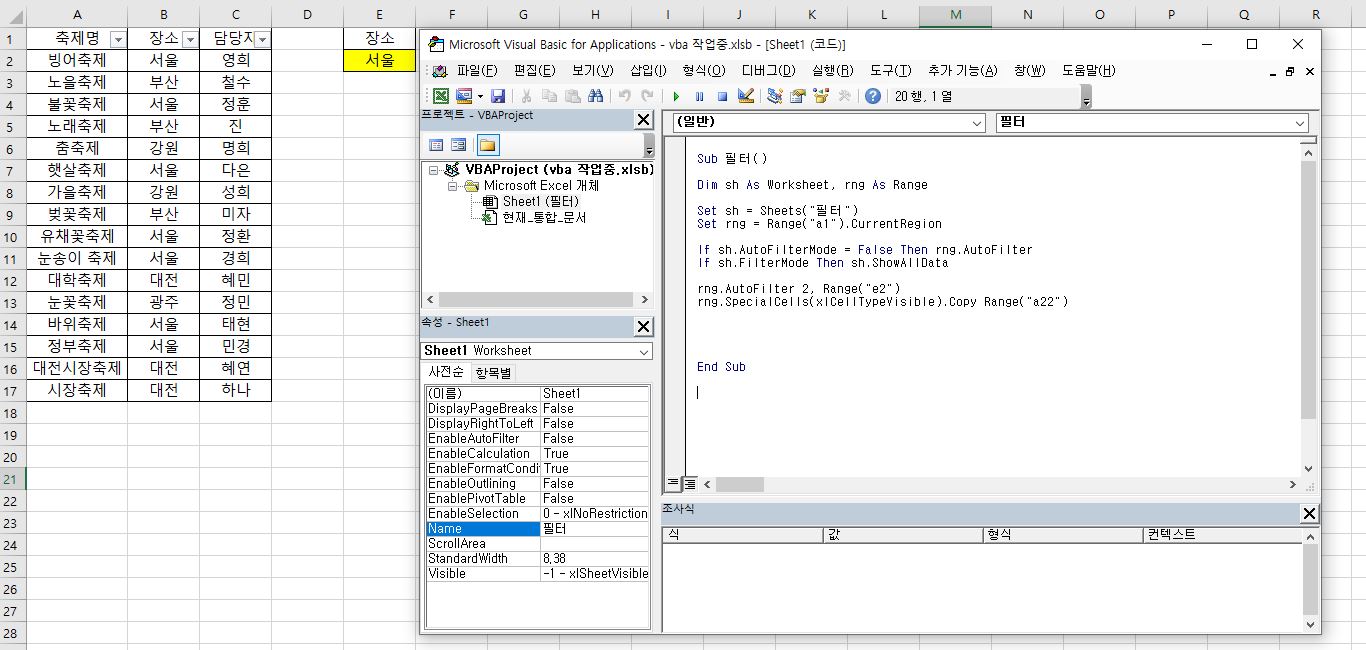1366x650 pixels.
Task: Open the 삽입(I) menu
Action: click(x=648, y=71)
